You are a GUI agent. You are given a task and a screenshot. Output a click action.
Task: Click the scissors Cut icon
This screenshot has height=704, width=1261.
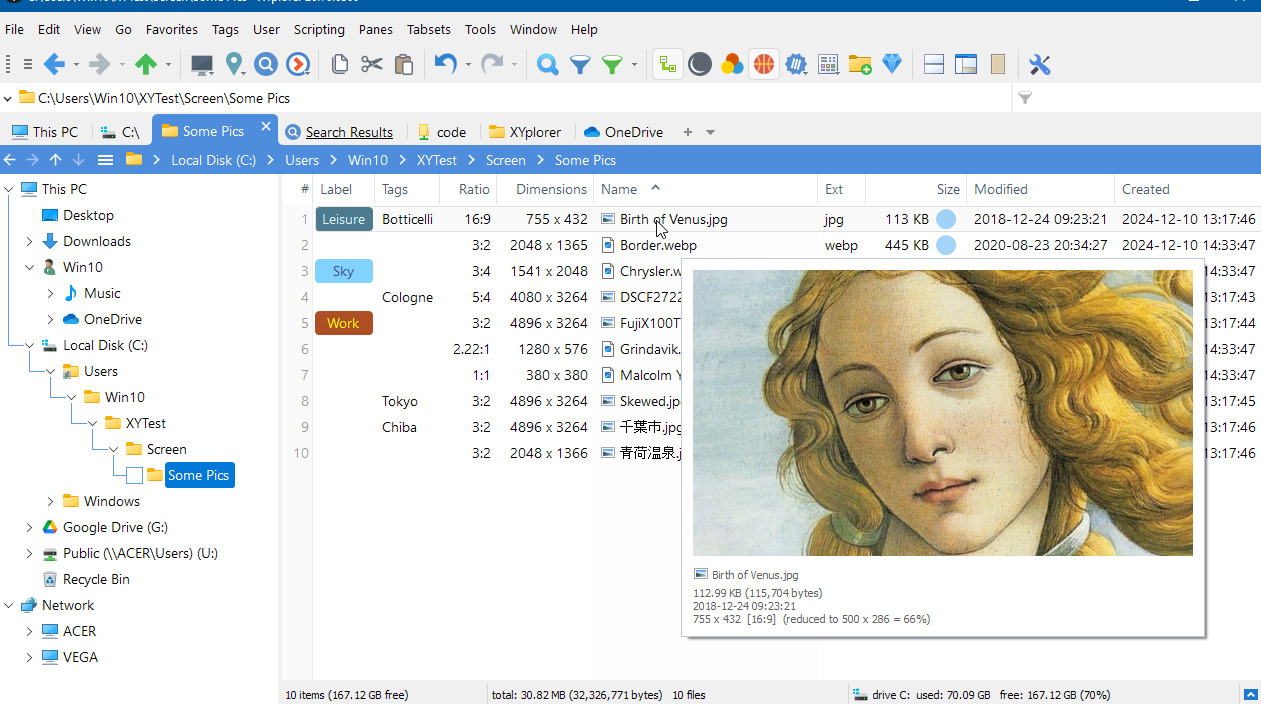[372, 64]
